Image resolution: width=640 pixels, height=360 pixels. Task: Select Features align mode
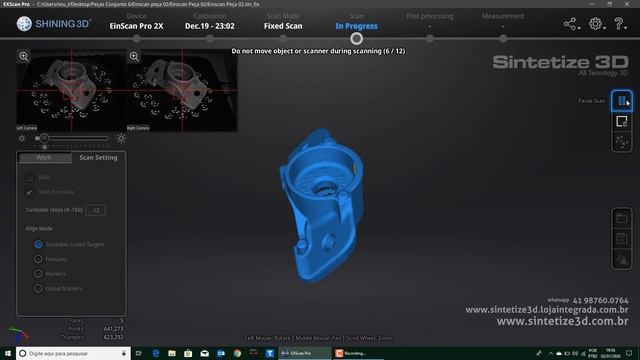tap(38, 259)
